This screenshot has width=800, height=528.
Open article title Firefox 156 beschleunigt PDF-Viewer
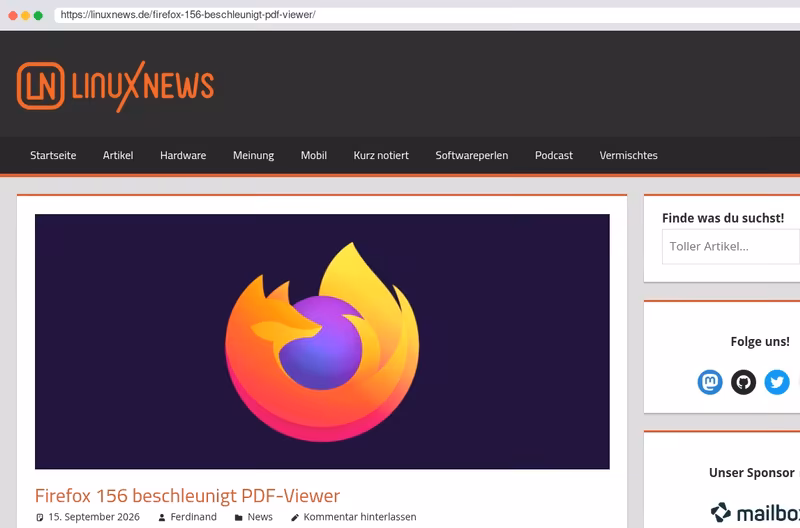tap(187, 495)
